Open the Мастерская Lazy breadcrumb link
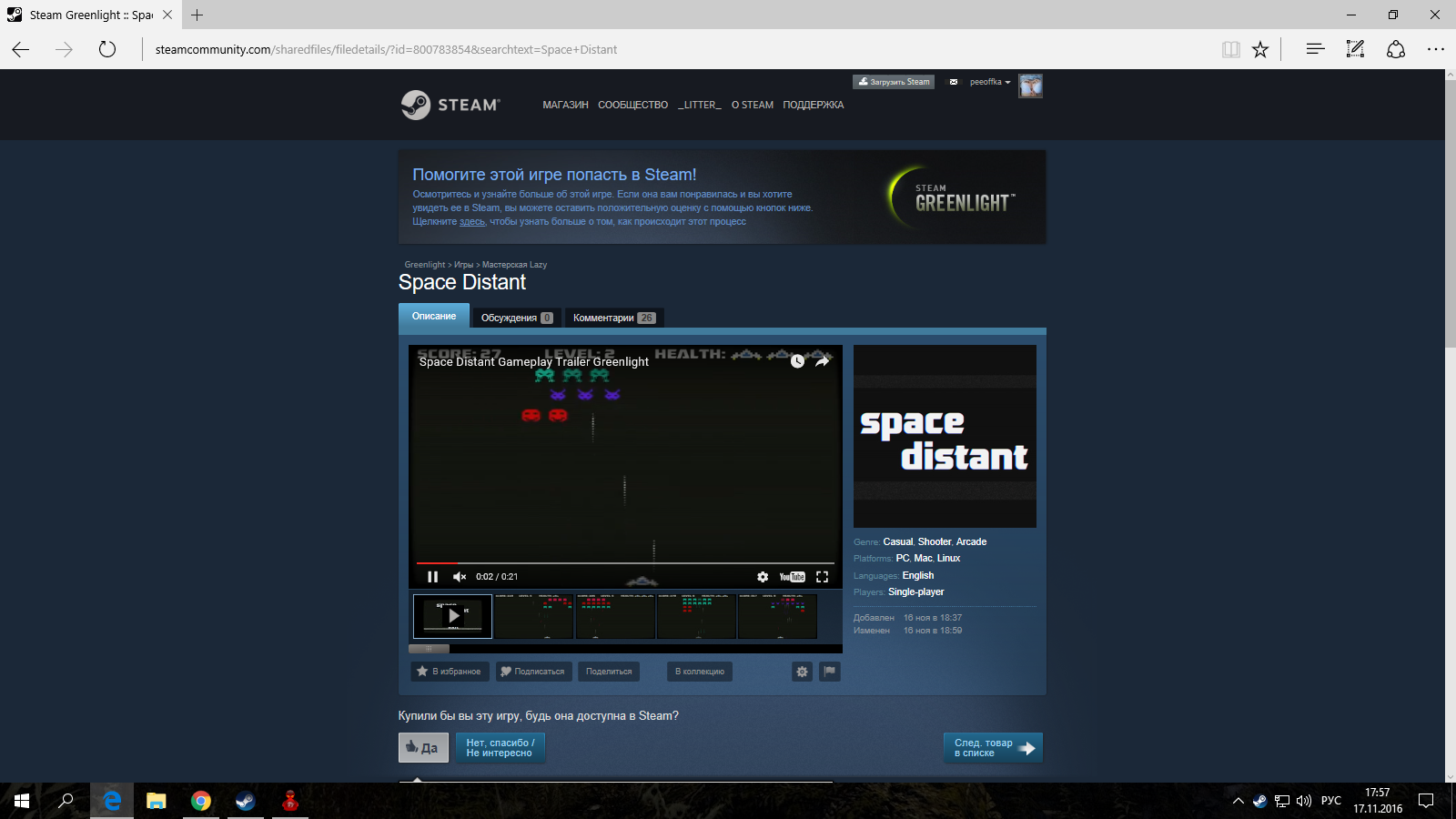The image size is (1456, 819). [x=514, y=265]
